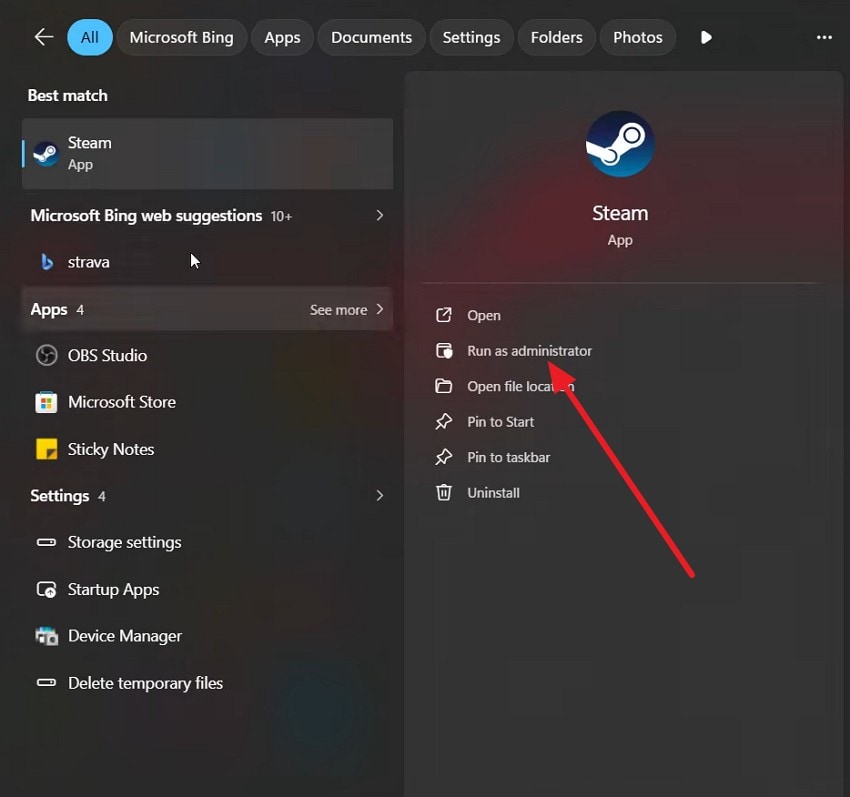The height and width of the screenshot is (797, 850).
Task: Open Steam file location
Action: (520, 387)
